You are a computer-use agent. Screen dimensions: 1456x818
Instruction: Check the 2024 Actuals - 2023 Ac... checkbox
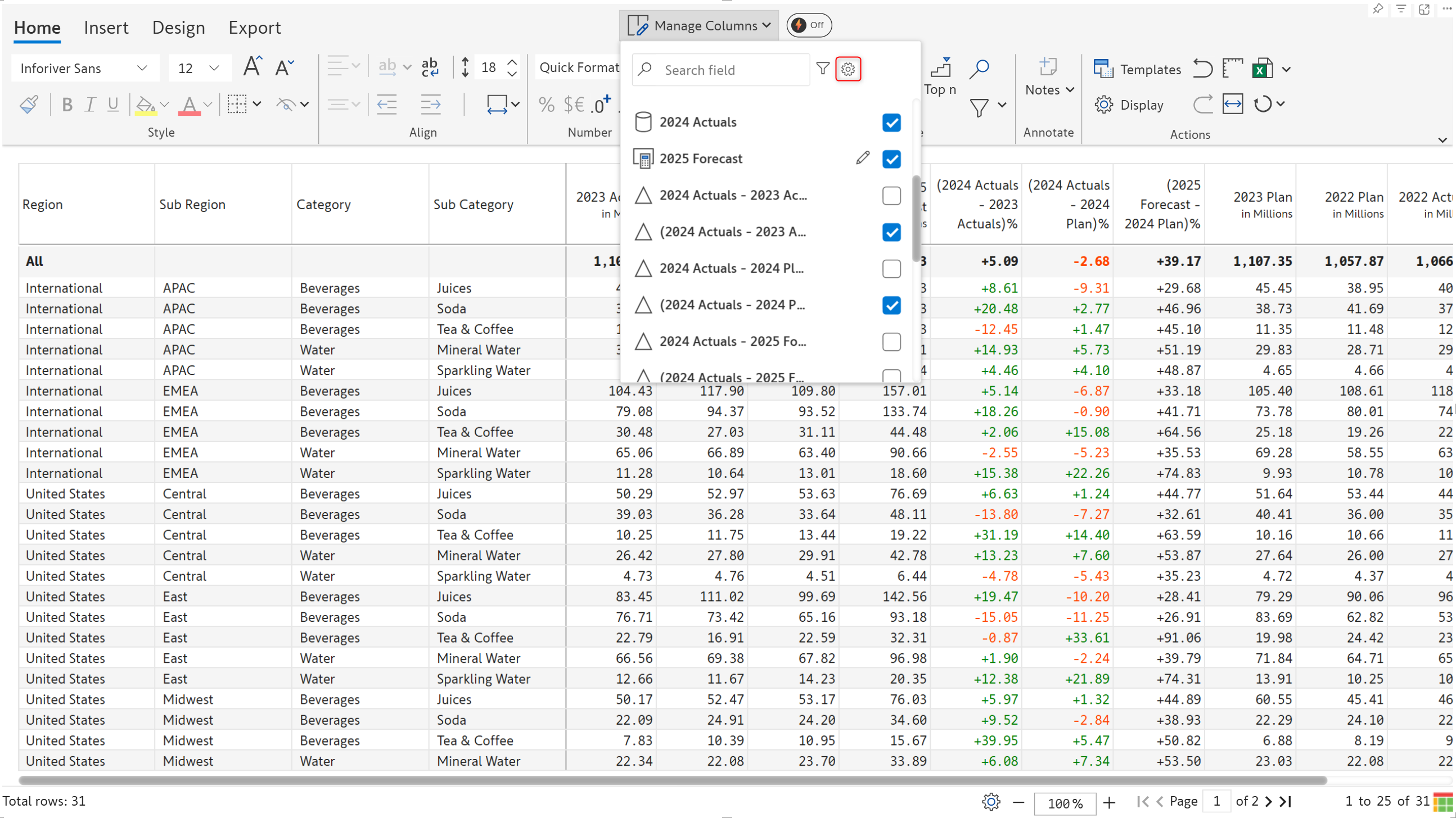pyautogui.click(x=891, y=196)
